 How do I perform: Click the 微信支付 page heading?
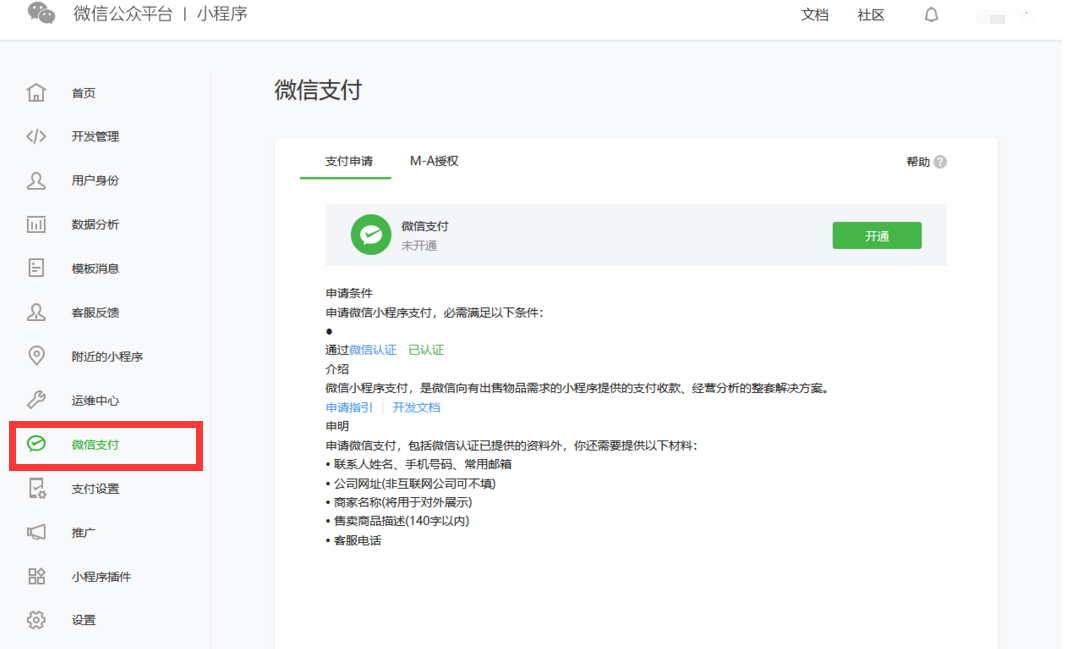coord(318,90)
